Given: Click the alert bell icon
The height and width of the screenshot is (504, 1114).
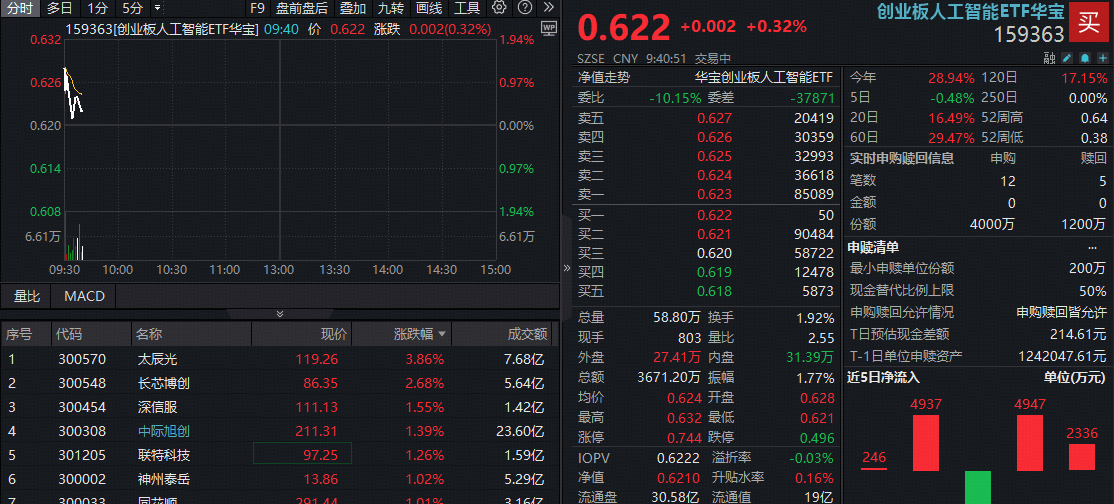Looking at the screenshot, I should coord(1085,58).
